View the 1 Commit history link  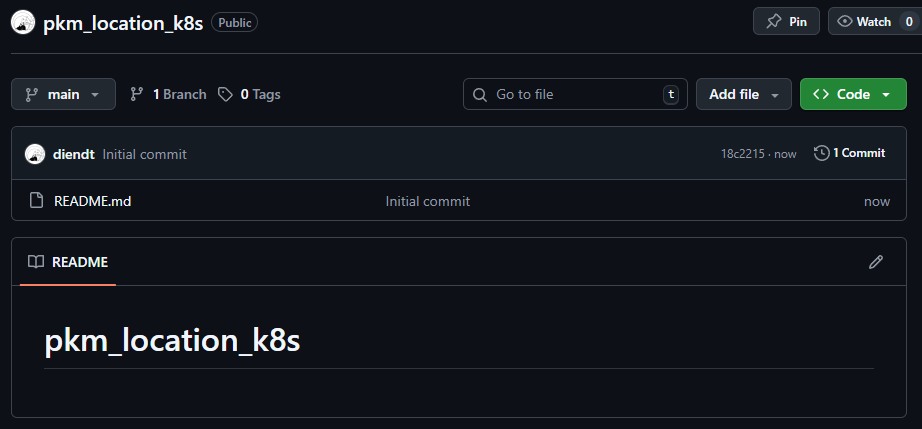[858, 153]
